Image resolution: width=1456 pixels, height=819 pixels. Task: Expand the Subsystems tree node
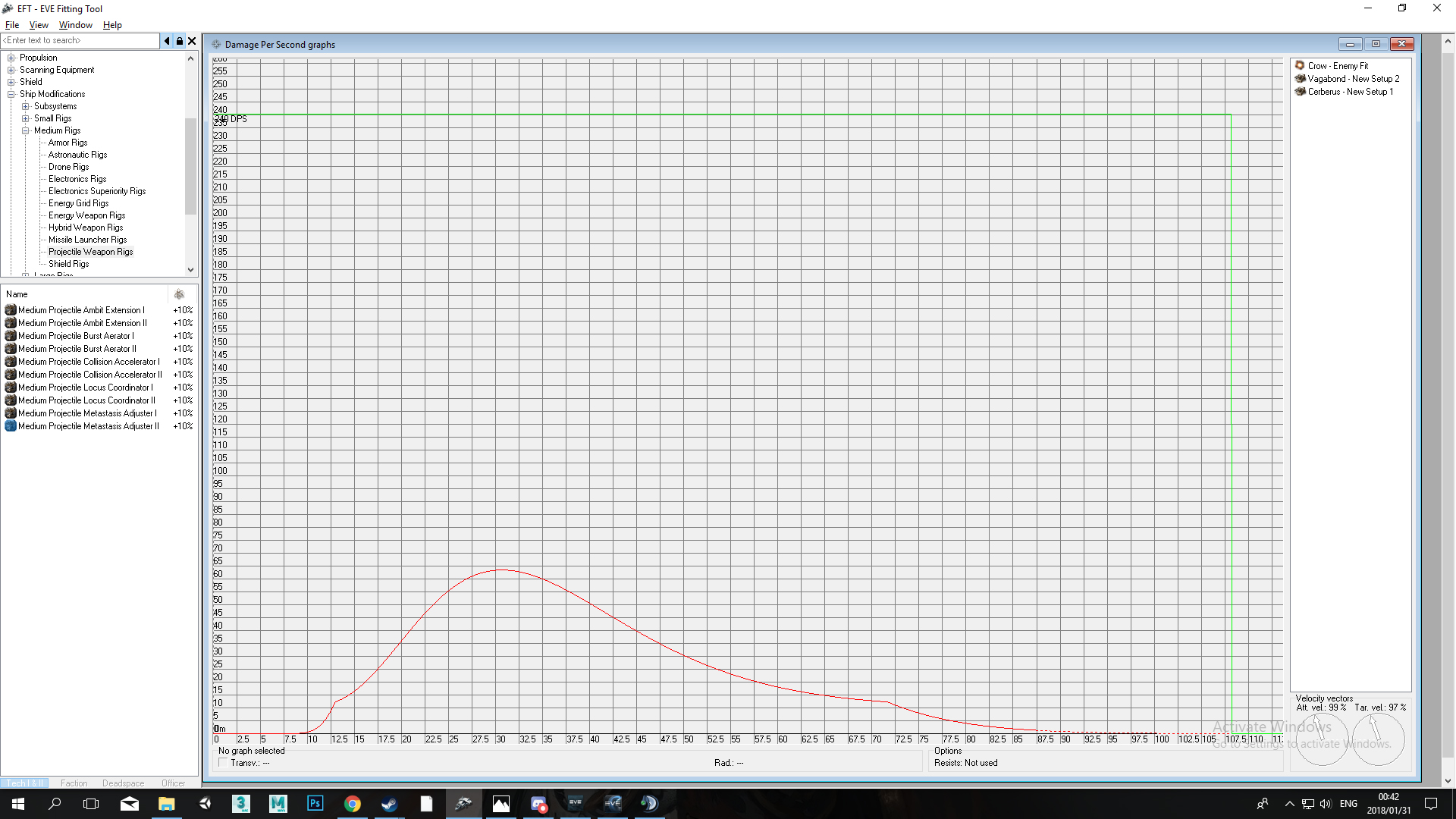coord(26,106)
